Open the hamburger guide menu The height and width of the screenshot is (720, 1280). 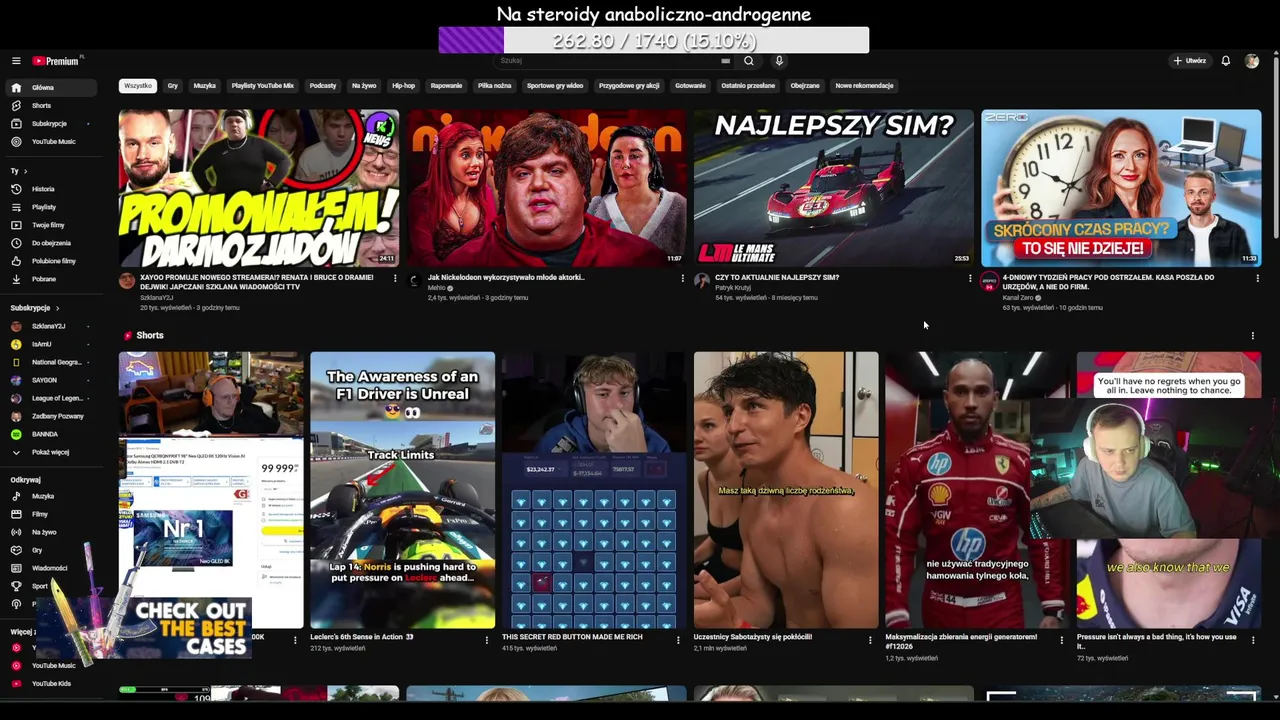pos(16,61)
